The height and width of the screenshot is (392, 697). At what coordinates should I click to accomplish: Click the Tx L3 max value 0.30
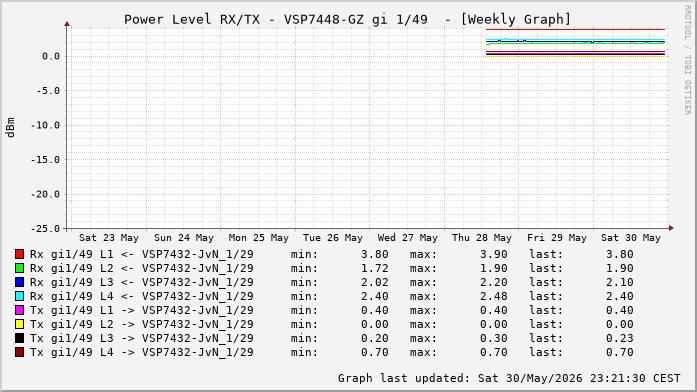494,339
